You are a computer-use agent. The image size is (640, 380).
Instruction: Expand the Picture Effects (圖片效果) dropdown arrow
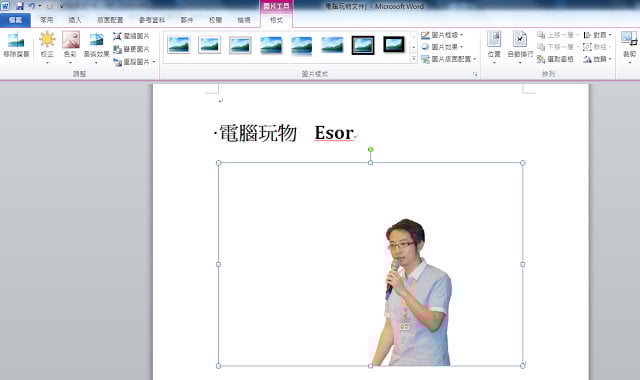pos(462,47)
